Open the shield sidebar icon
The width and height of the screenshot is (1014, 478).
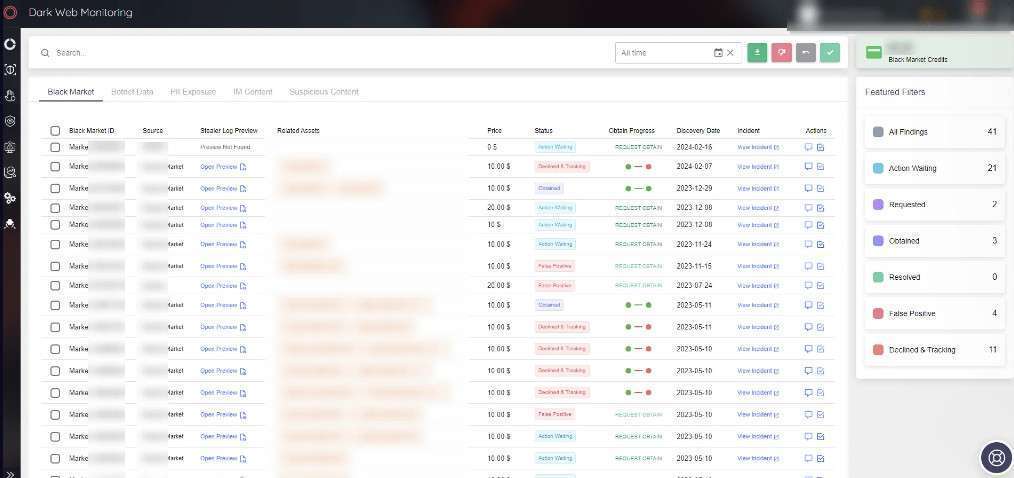click(x=10, y=121)
